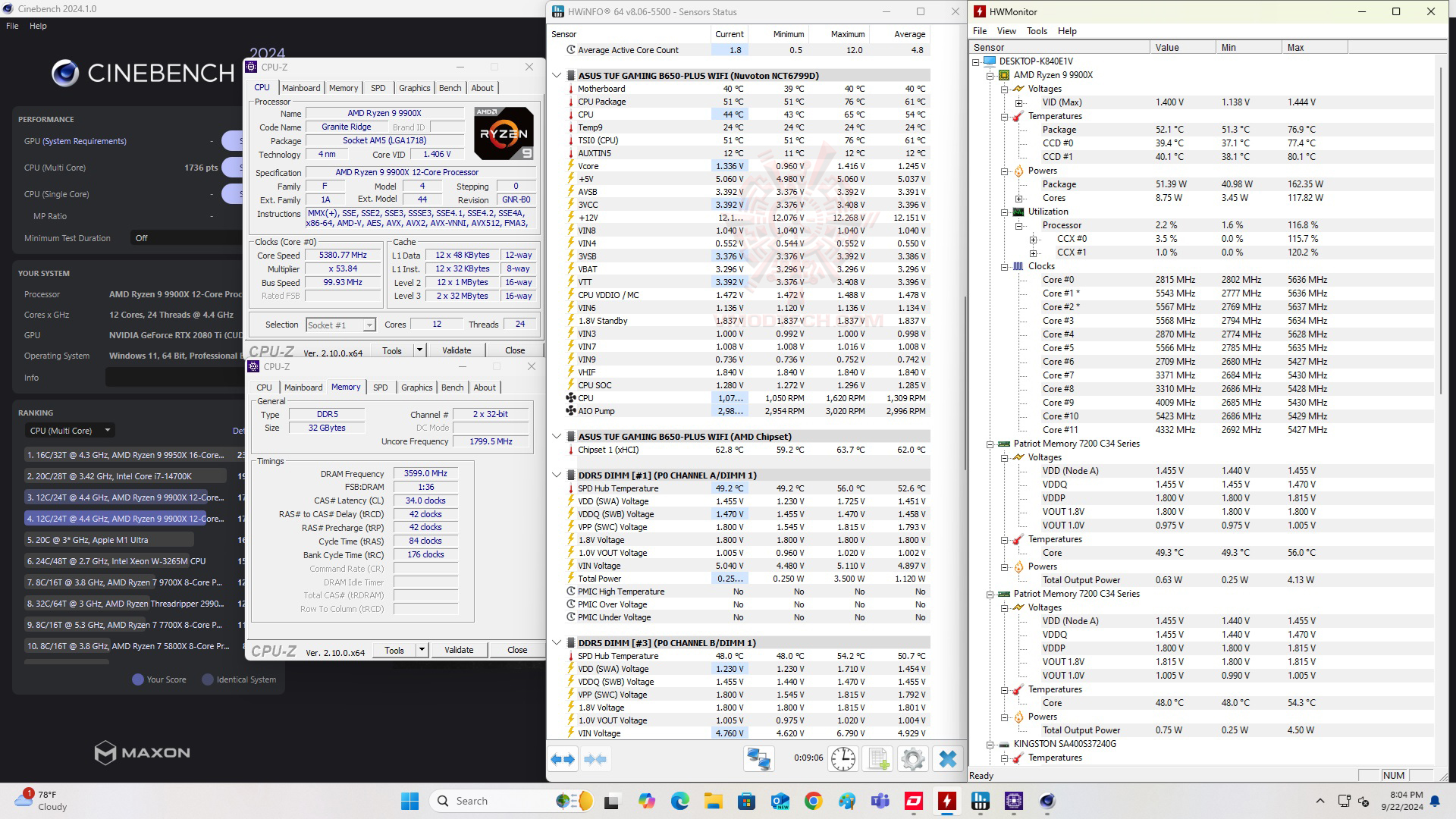Click the HWiNFO collapse columns arrows icon
Screen dimensions: 1456x819
pos(596,759)
